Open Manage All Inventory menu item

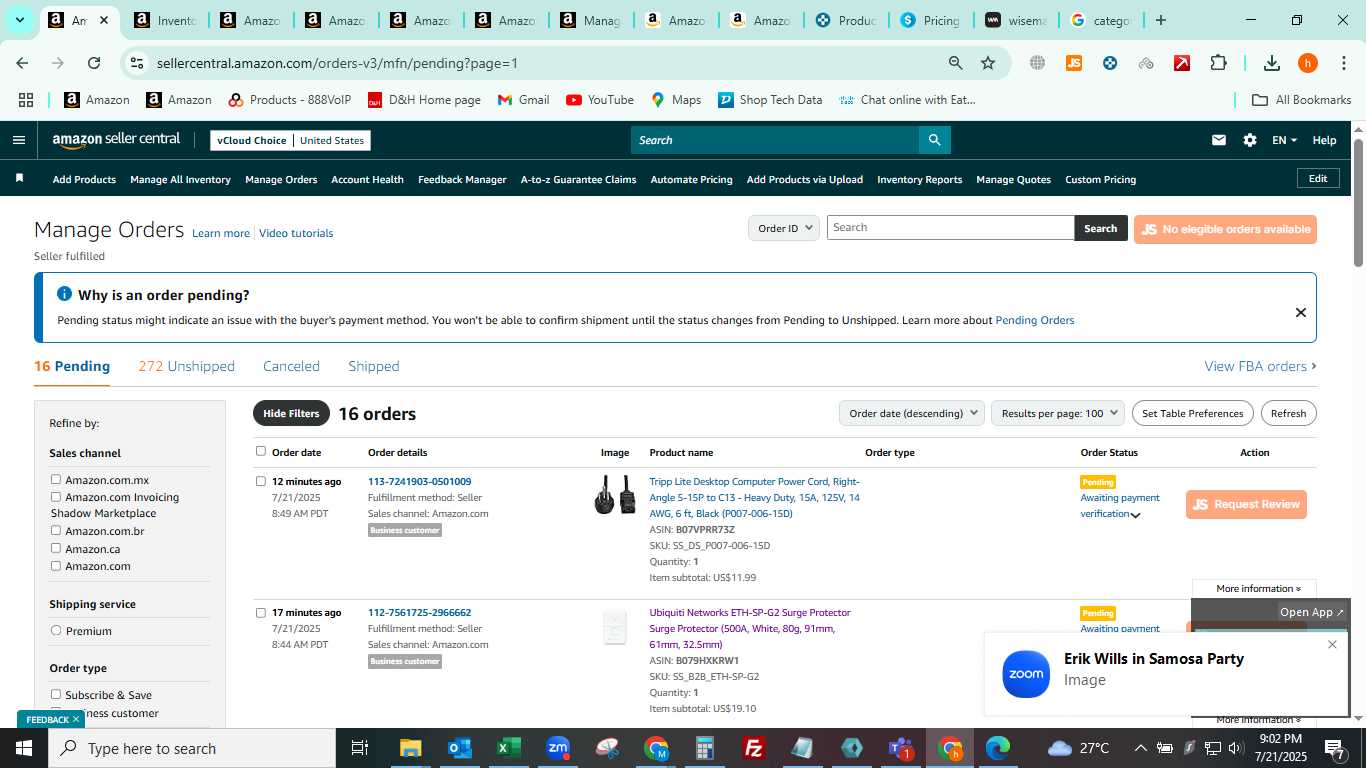(180, 180)
